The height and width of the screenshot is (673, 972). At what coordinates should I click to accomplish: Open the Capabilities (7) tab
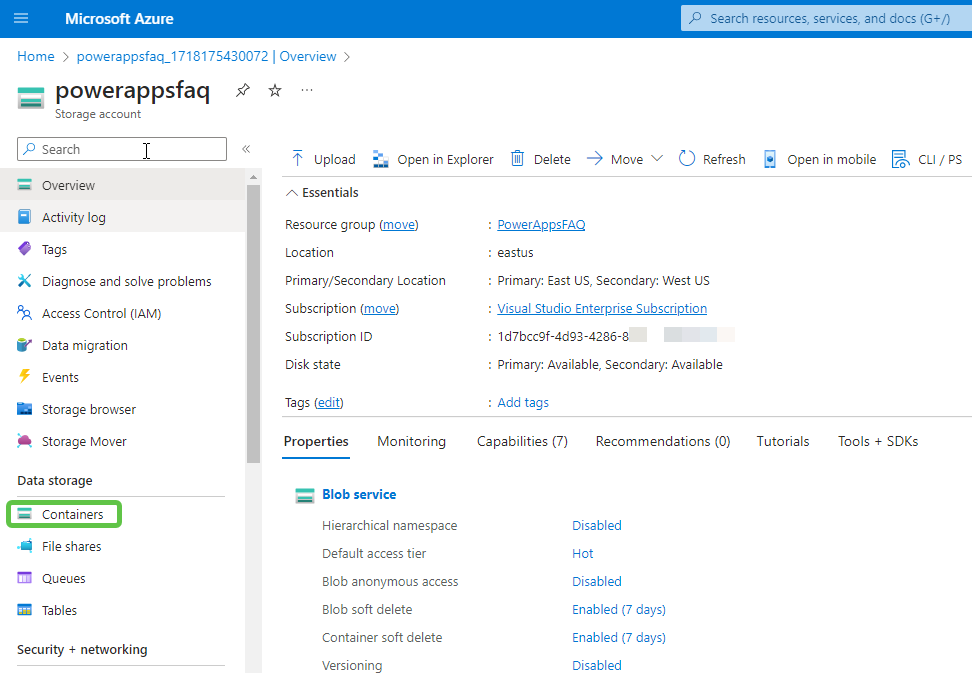tap(522, 441)
